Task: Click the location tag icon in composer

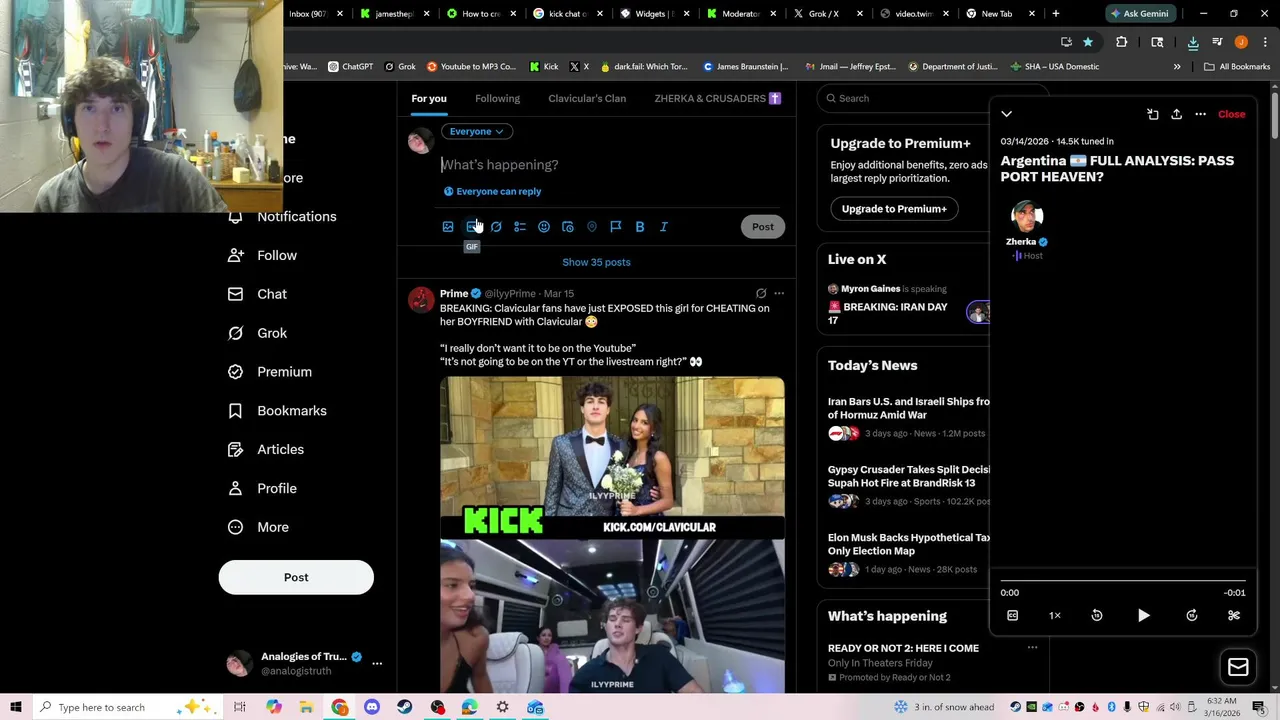Action: click(592, 227)
